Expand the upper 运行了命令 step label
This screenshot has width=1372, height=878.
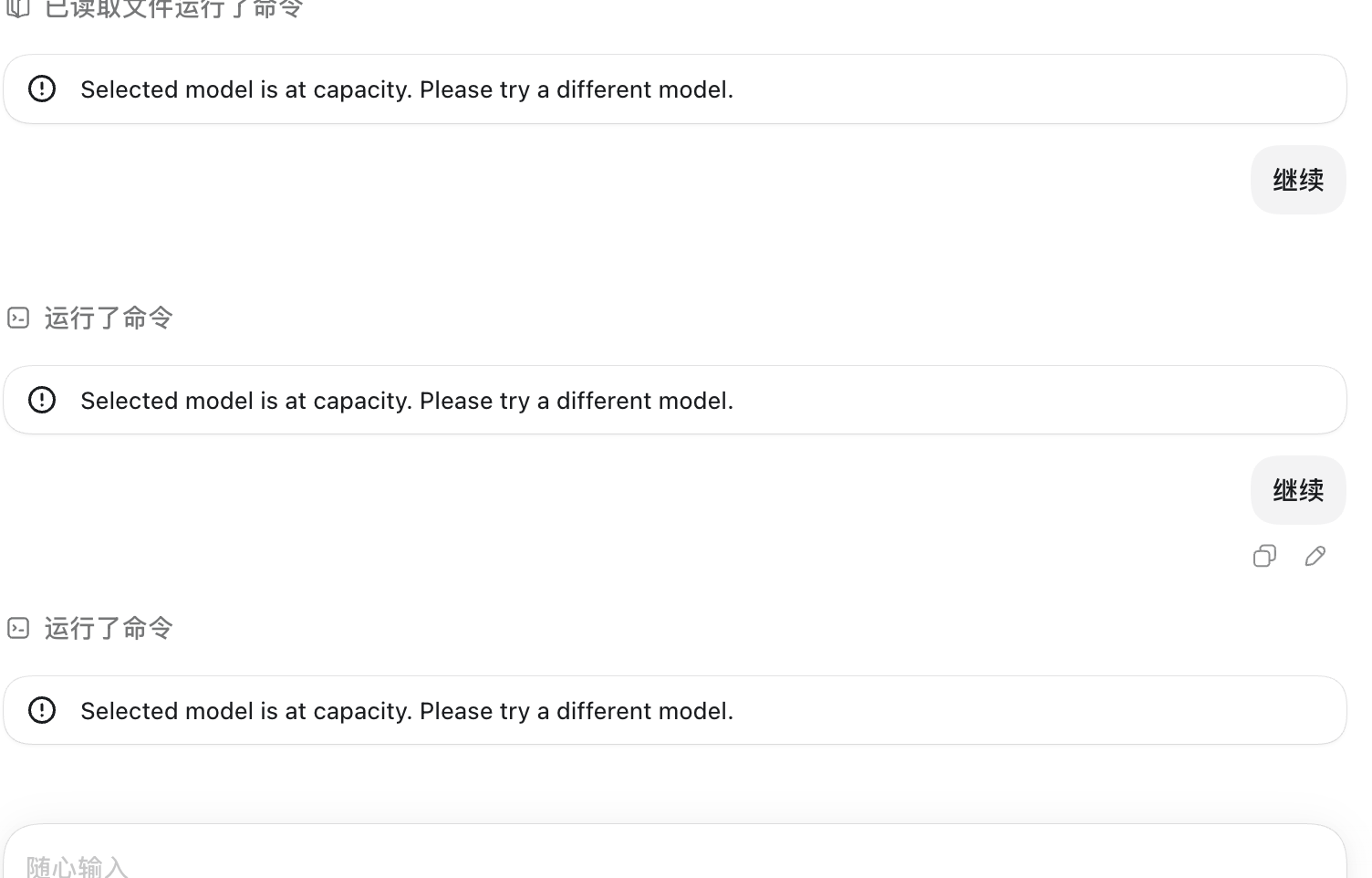[109, 318]
